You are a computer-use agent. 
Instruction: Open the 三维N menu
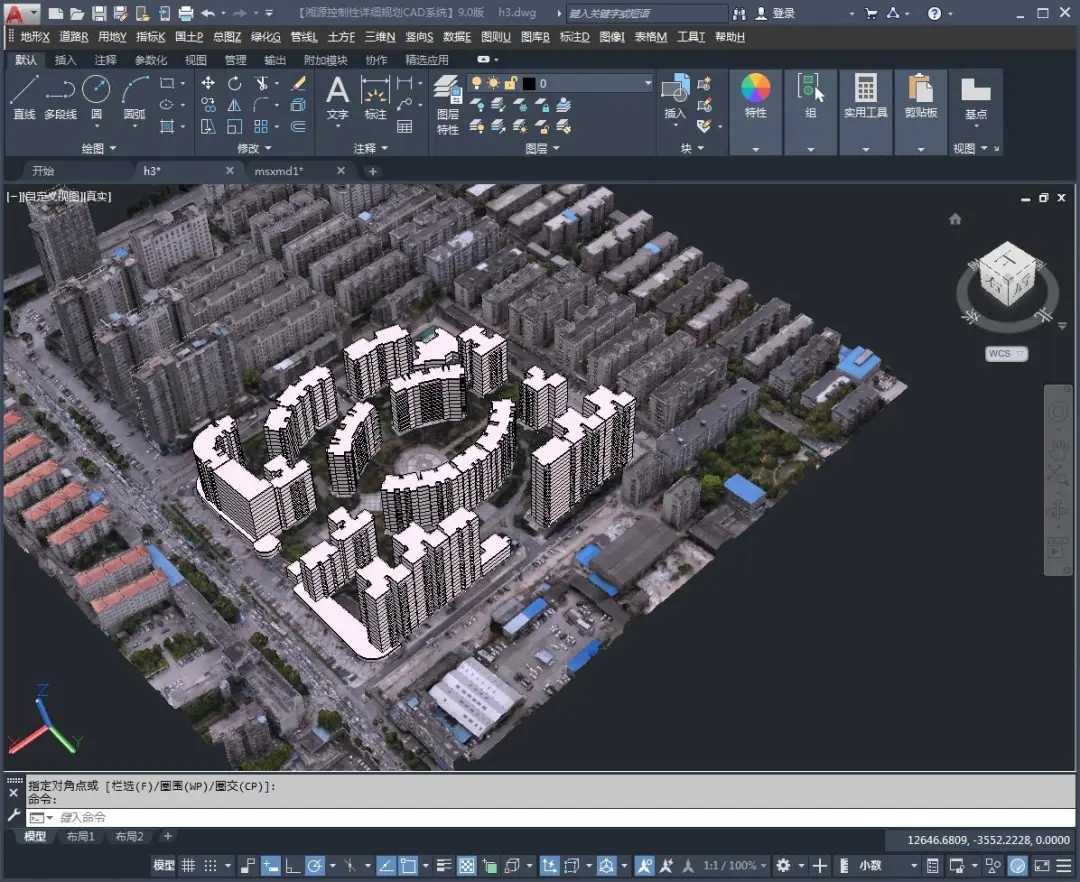point(380,36)
